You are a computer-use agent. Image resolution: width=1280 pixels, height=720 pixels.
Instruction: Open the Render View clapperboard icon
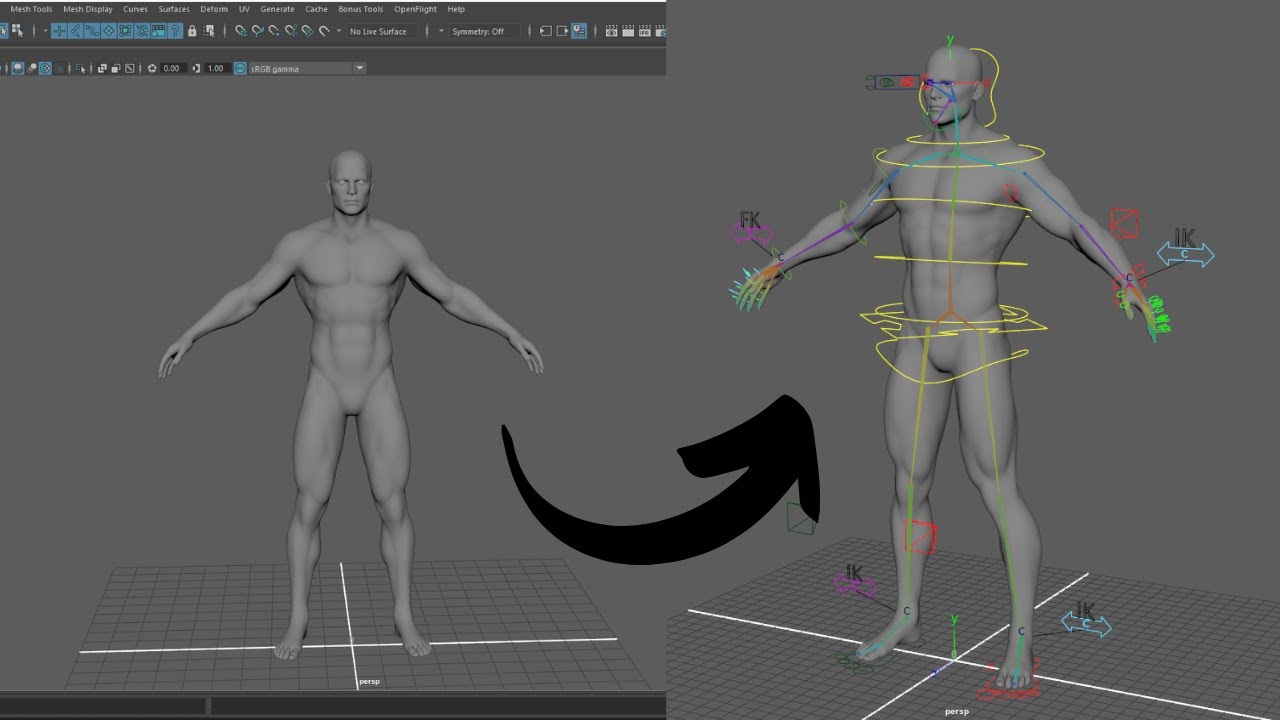point(612,31)
